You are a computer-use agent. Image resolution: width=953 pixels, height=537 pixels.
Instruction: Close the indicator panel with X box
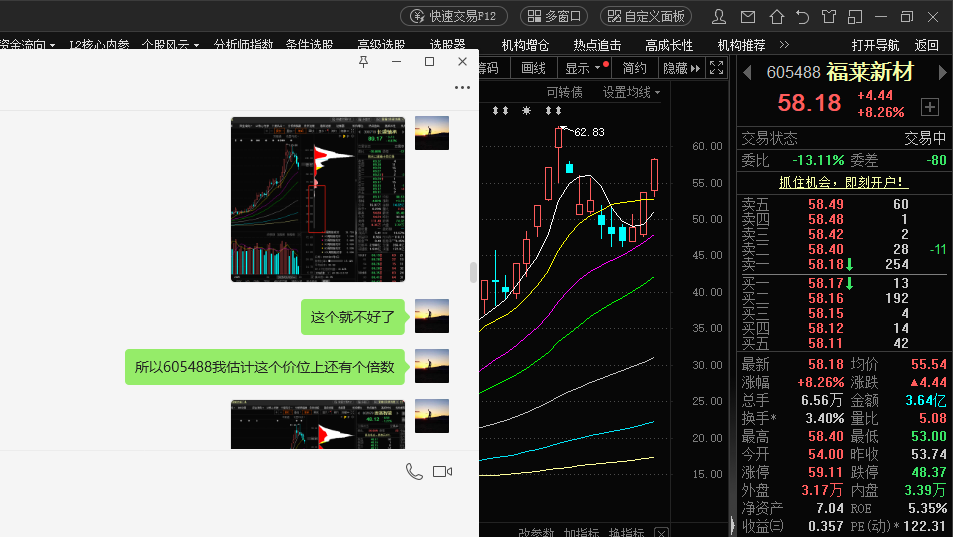pos(660,532)
